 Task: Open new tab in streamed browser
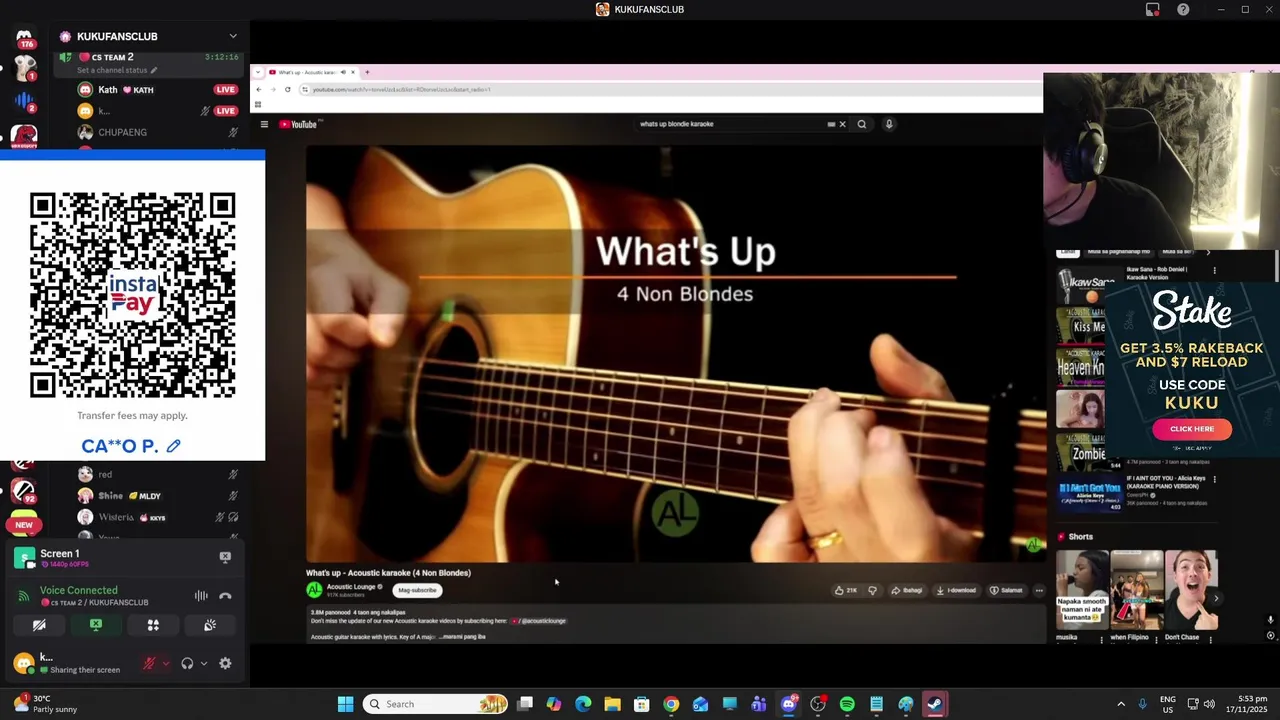pos(367,72)
